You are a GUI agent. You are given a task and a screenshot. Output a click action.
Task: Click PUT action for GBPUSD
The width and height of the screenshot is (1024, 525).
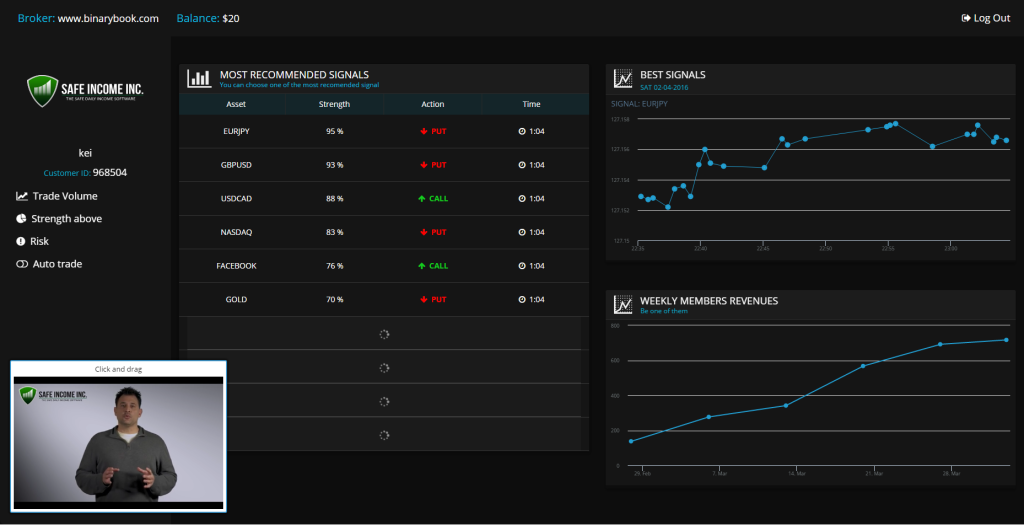433,165
